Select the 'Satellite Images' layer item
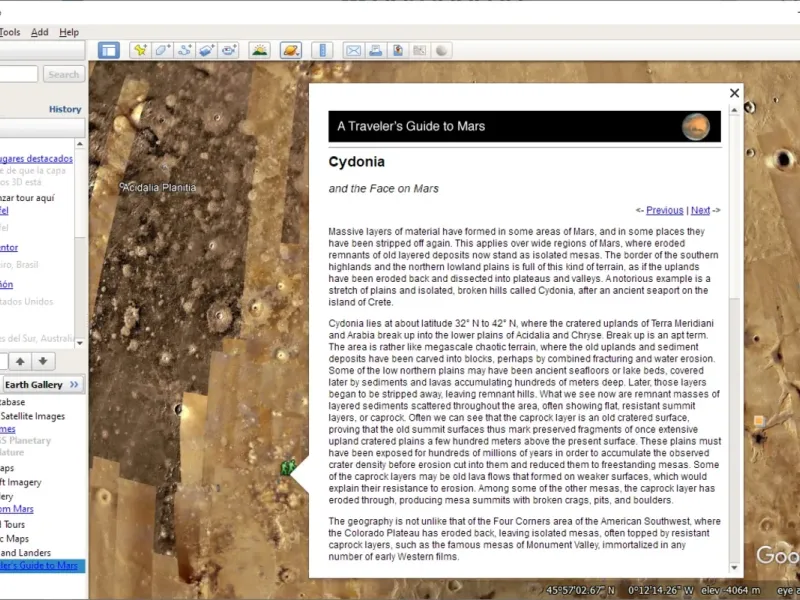This screenshot has width=800, height=600. point(33,416)
